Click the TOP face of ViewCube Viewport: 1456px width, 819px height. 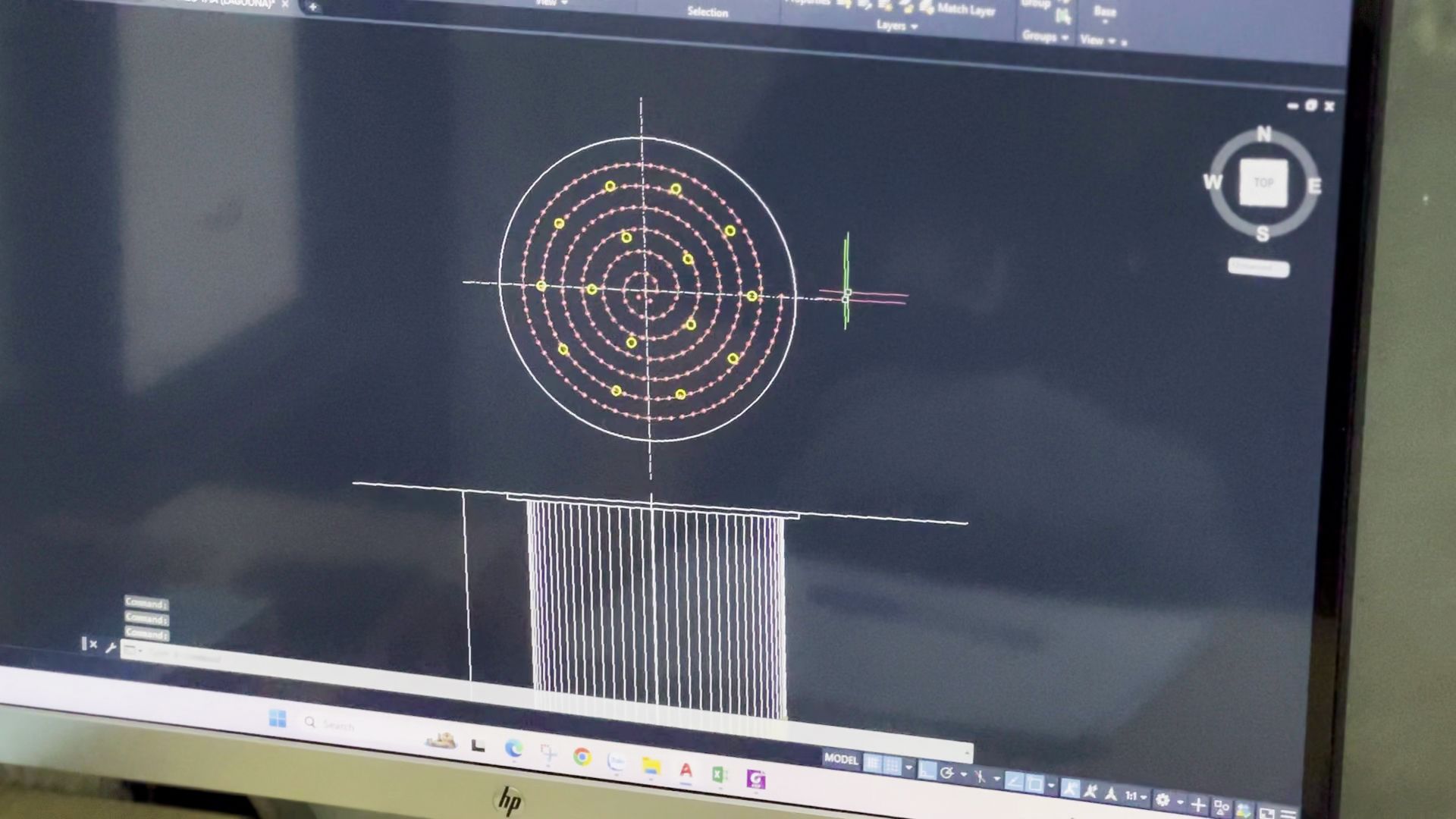(1263, 183)
